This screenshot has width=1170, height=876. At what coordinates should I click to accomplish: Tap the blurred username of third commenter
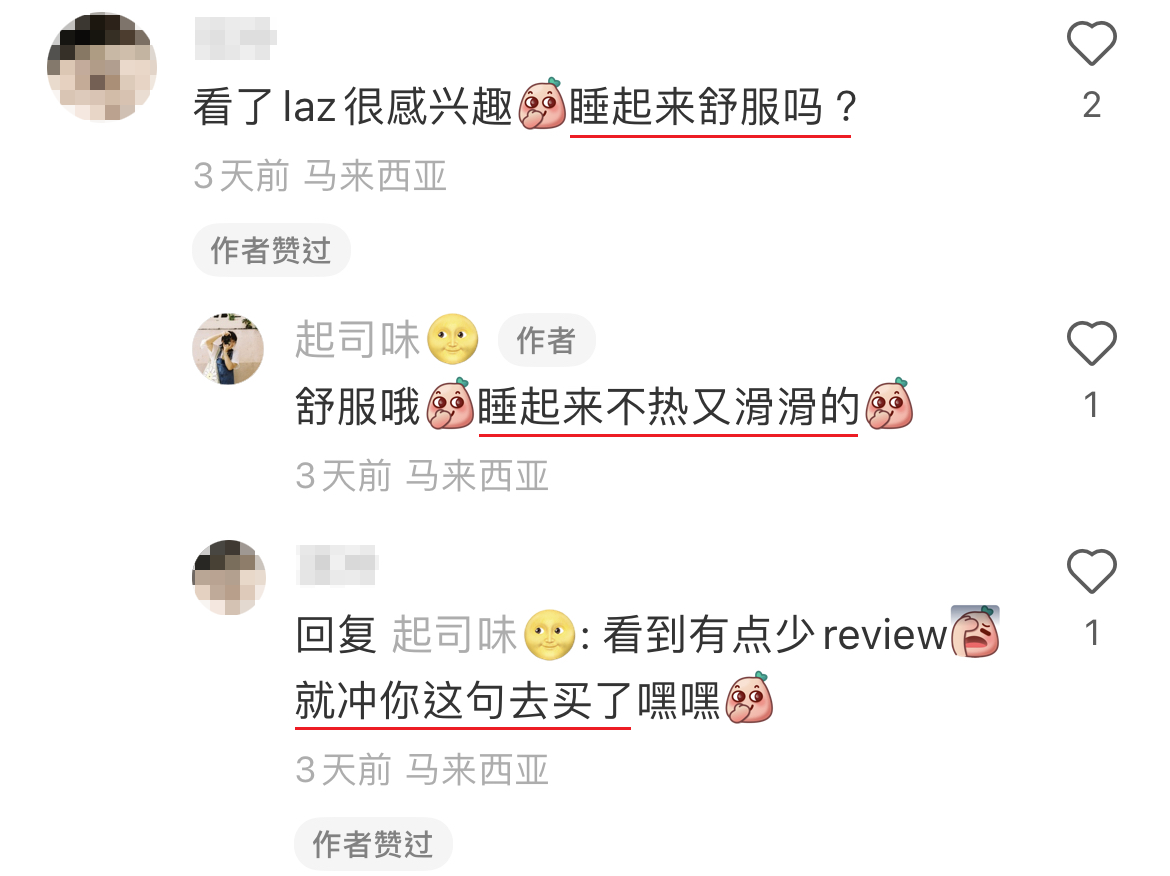coord(337,566)
